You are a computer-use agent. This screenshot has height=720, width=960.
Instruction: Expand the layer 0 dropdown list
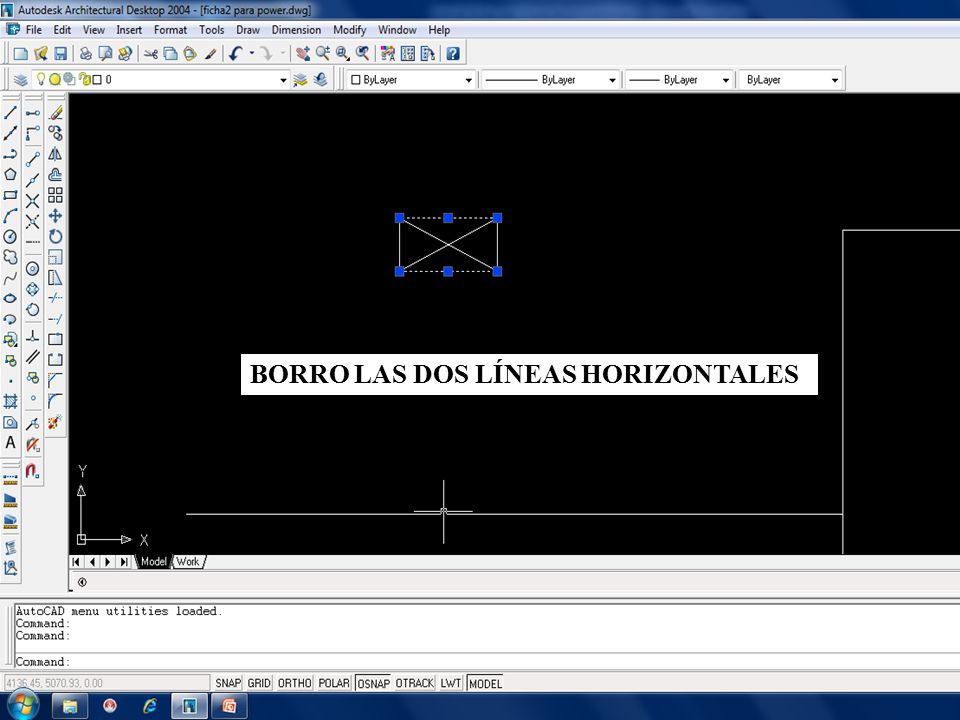283,80
